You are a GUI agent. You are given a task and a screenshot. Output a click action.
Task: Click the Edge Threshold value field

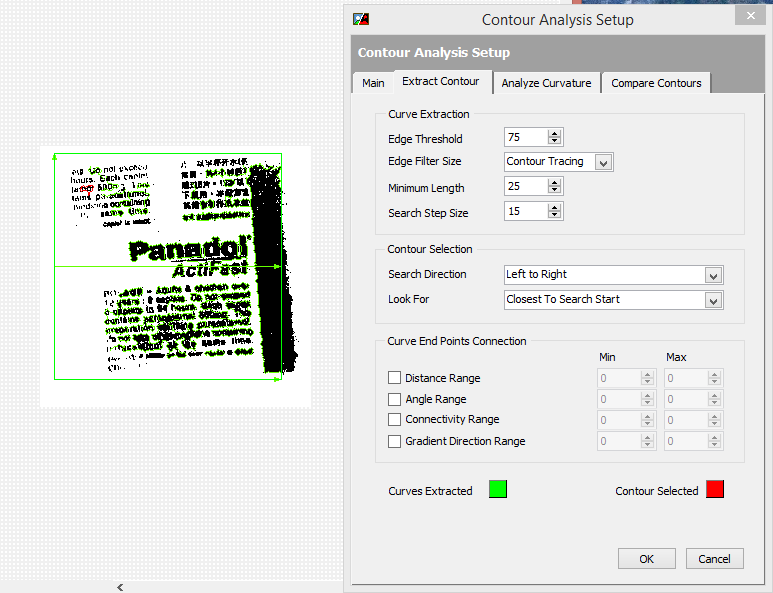526,137
